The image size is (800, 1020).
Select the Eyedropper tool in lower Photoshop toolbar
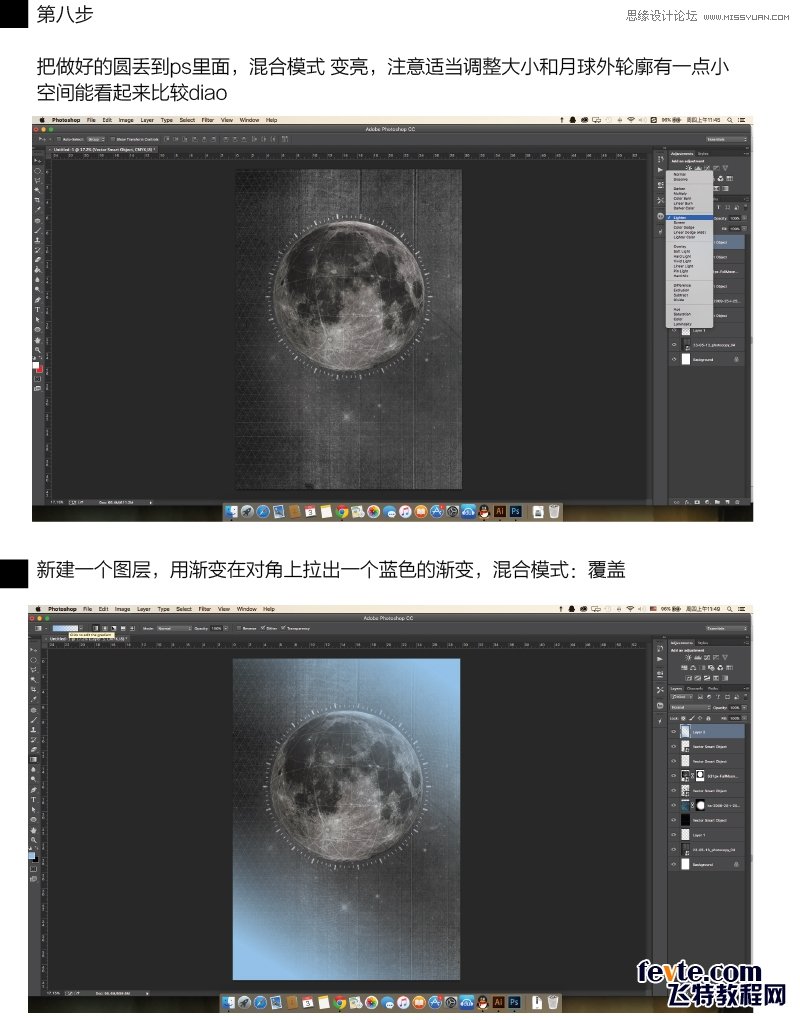click(33, 699)
